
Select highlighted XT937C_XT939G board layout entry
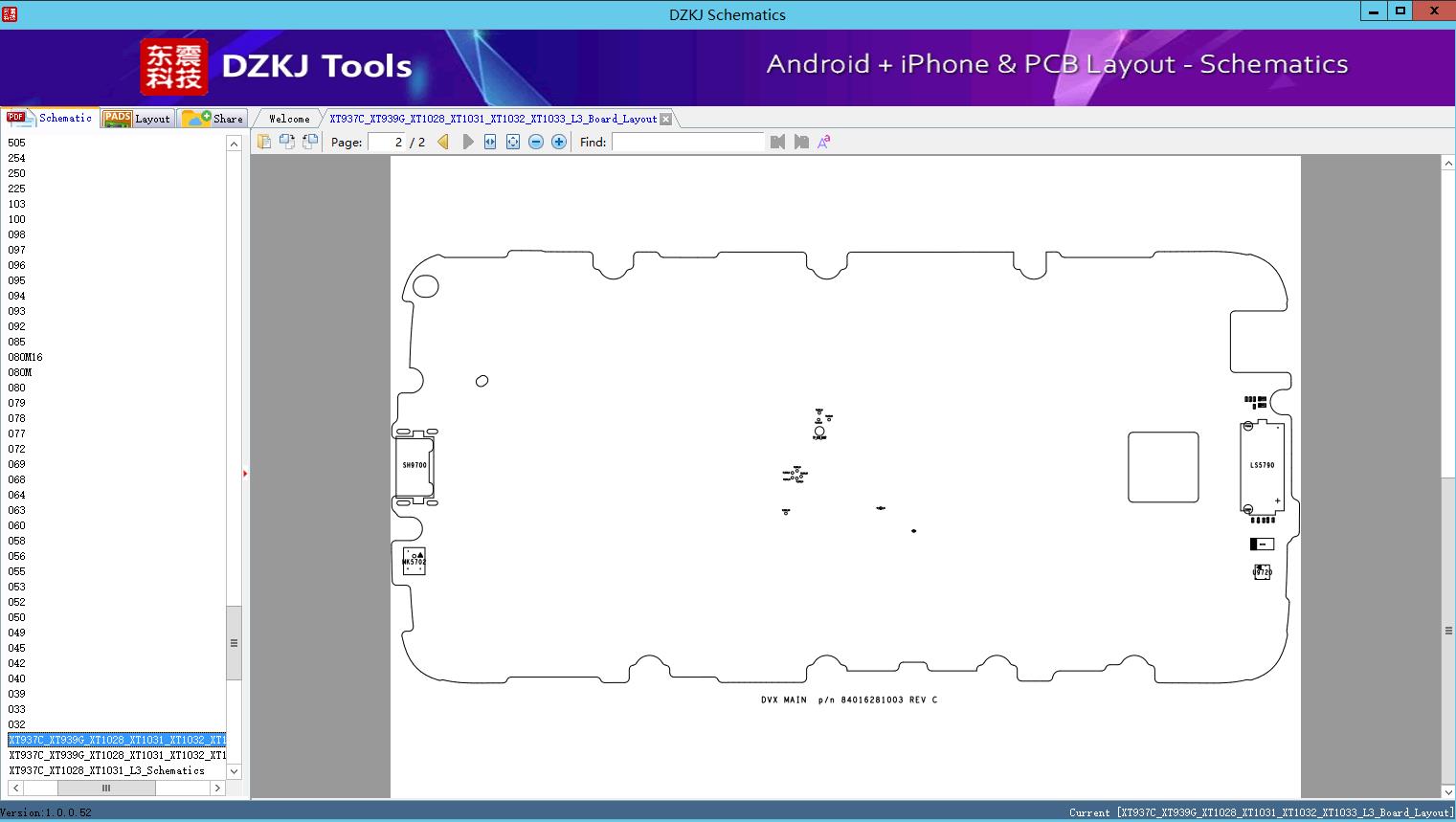pyautogui.click(x=117, y=740)
